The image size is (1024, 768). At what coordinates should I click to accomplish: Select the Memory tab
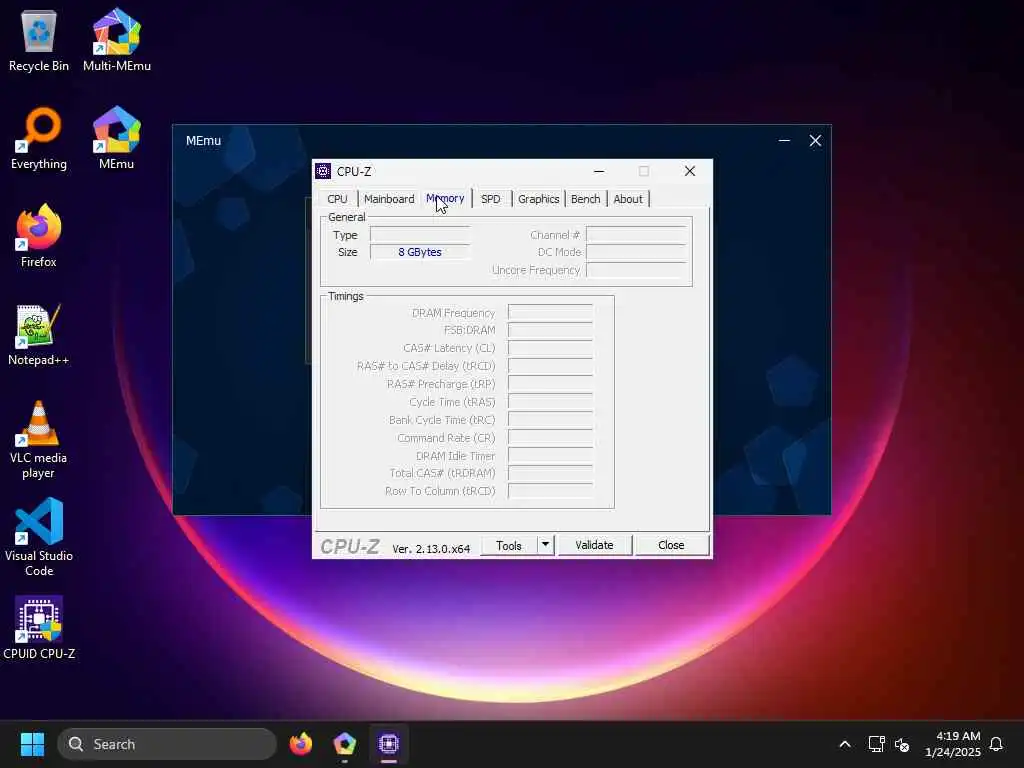point(445,198)
